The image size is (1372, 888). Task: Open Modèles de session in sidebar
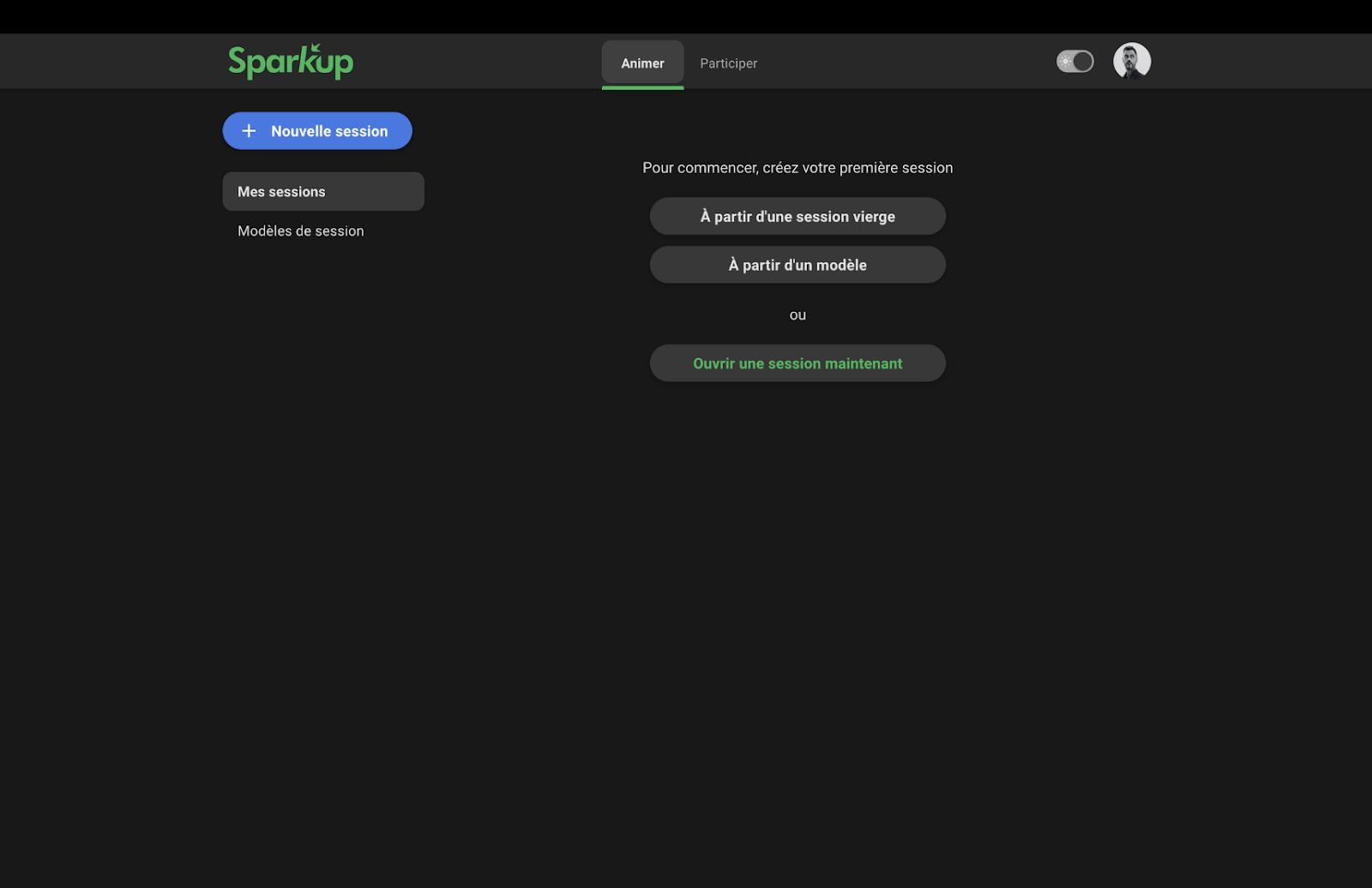click(300, 231)
